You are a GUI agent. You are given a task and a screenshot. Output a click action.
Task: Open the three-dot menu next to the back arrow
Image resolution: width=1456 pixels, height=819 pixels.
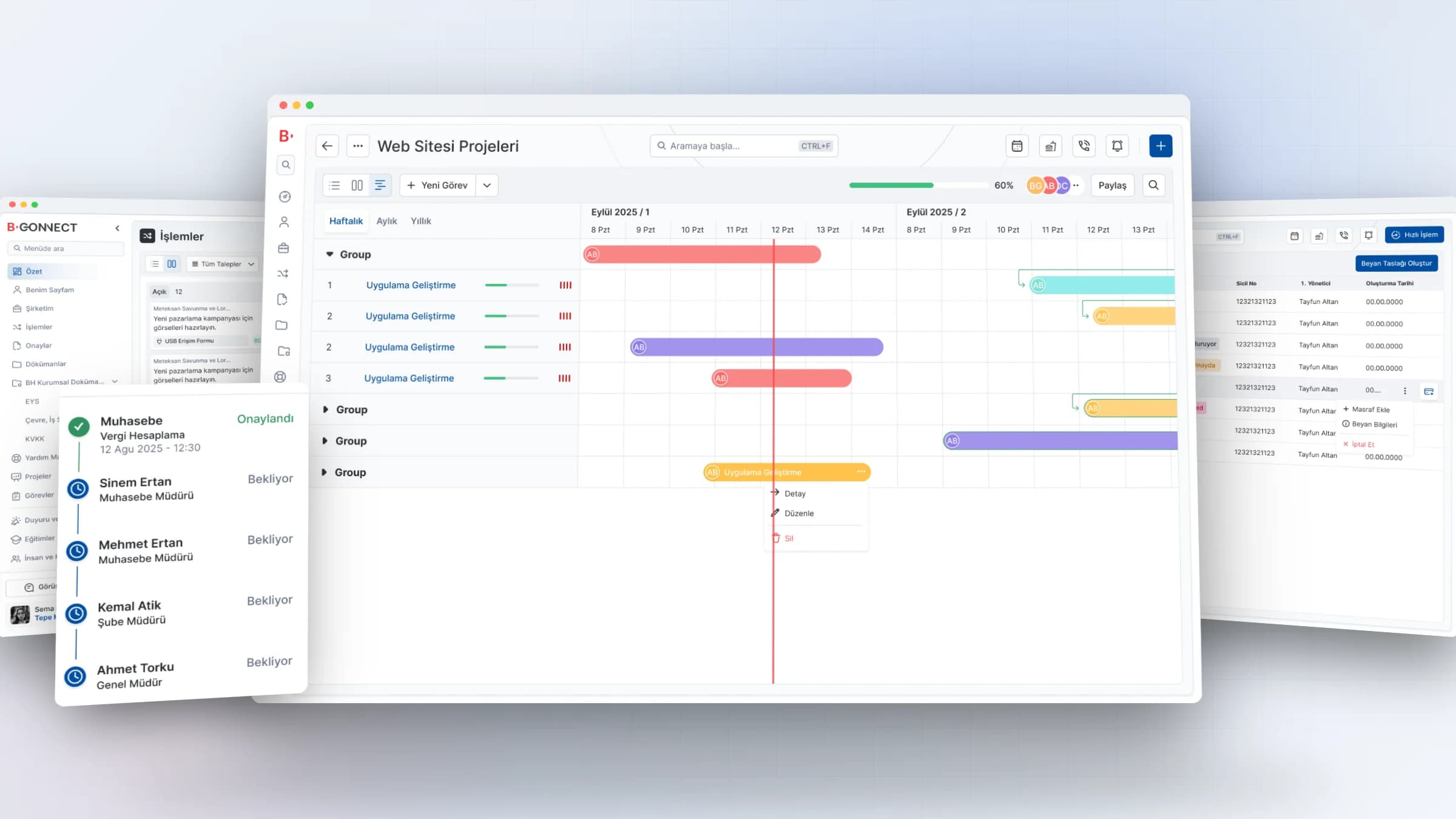pyautogui.click(x=358, y=146)
